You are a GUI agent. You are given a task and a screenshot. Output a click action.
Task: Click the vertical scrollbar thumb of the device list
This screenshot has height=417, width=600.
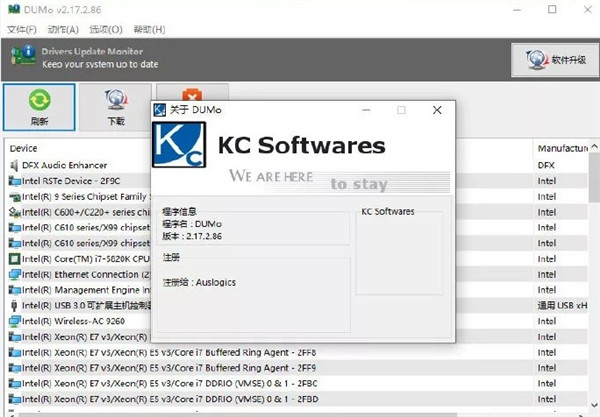594,177
